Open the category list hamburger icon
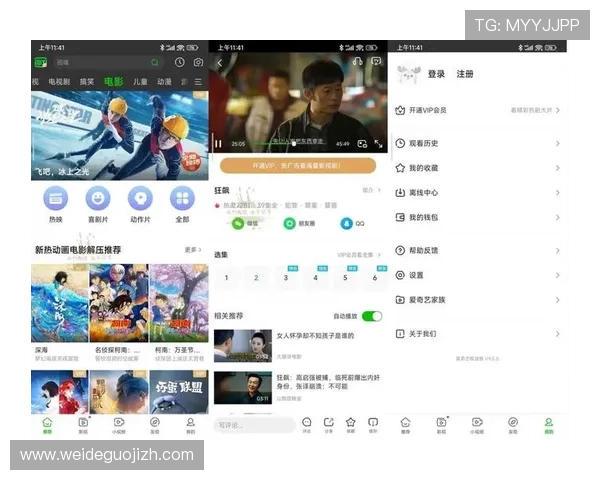The height and width of the screenshot is (480, 600). (198, 82)
